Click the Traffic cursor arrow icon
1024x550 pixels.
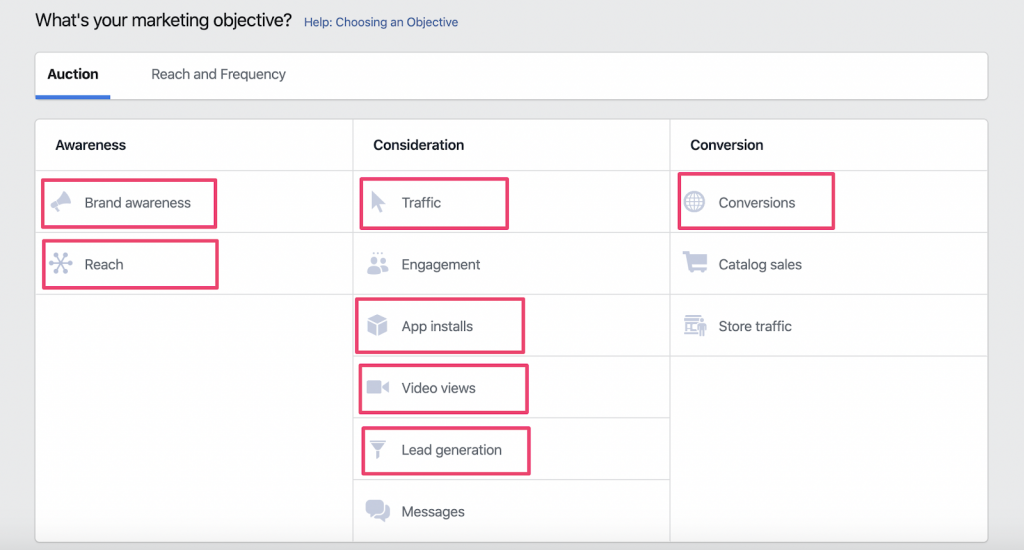378,202
